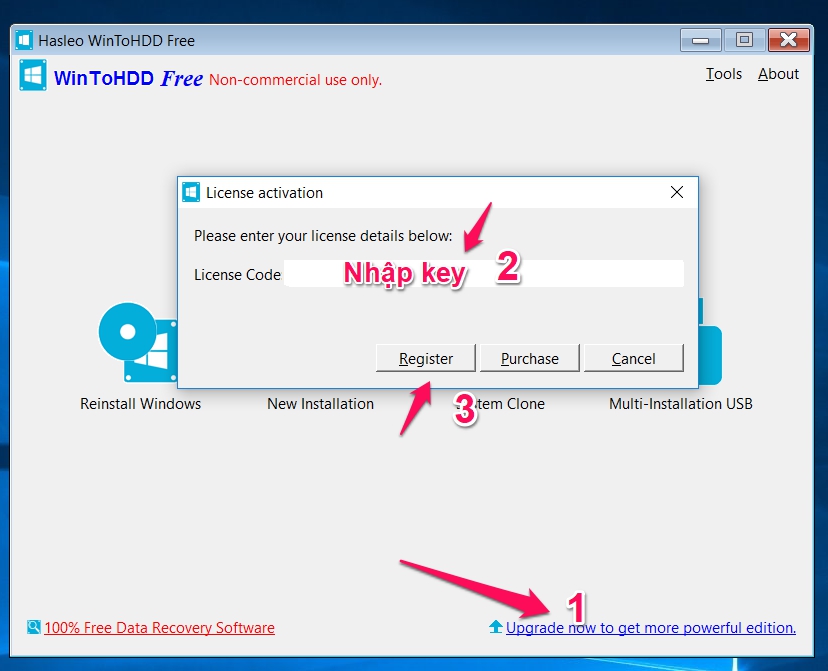Choose the New Installation label

pyautogui.click(x=320, y=404)
